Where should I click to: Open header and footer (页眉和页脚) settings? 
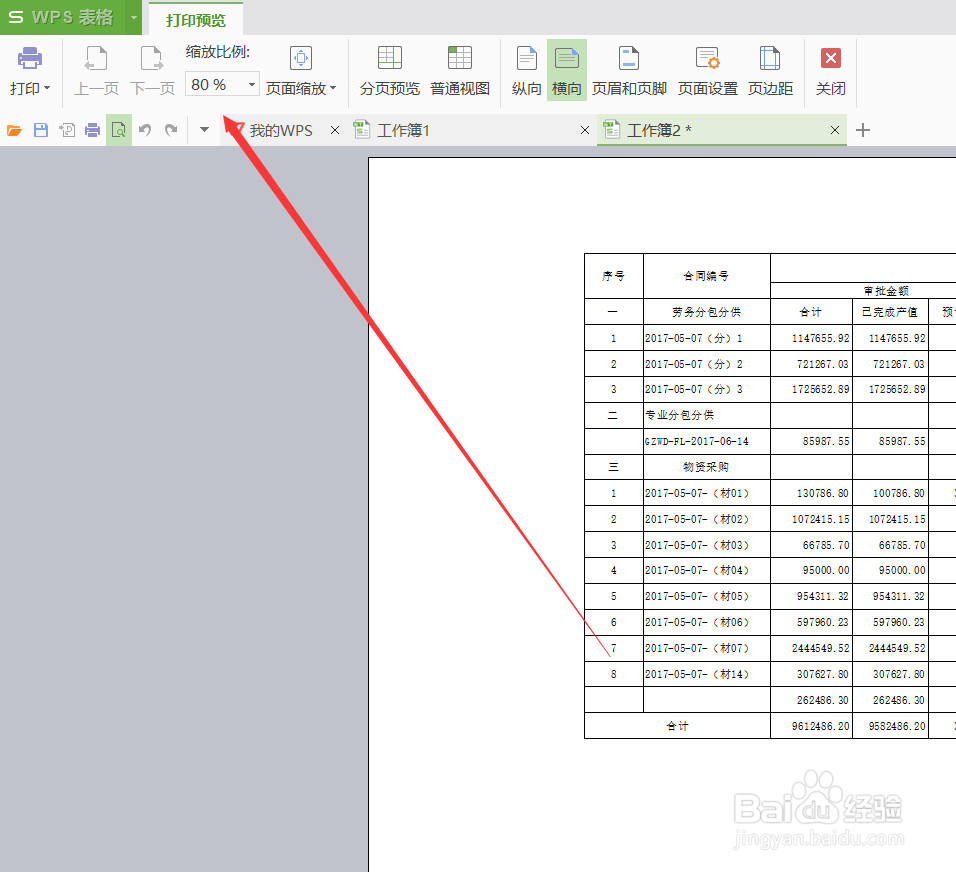629,71
